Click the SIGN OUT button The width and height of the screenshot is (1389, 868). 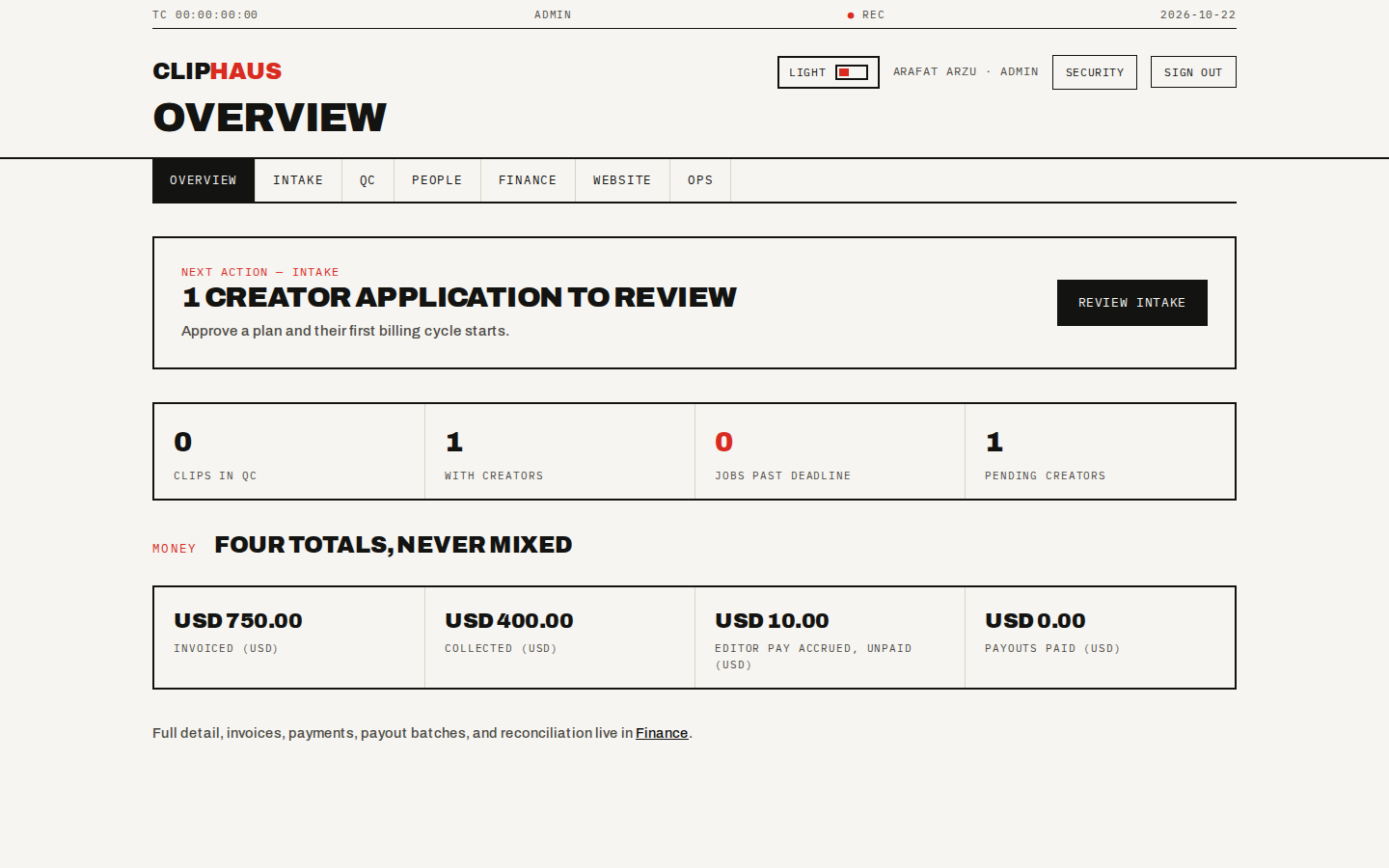(x=1193, y=72)
